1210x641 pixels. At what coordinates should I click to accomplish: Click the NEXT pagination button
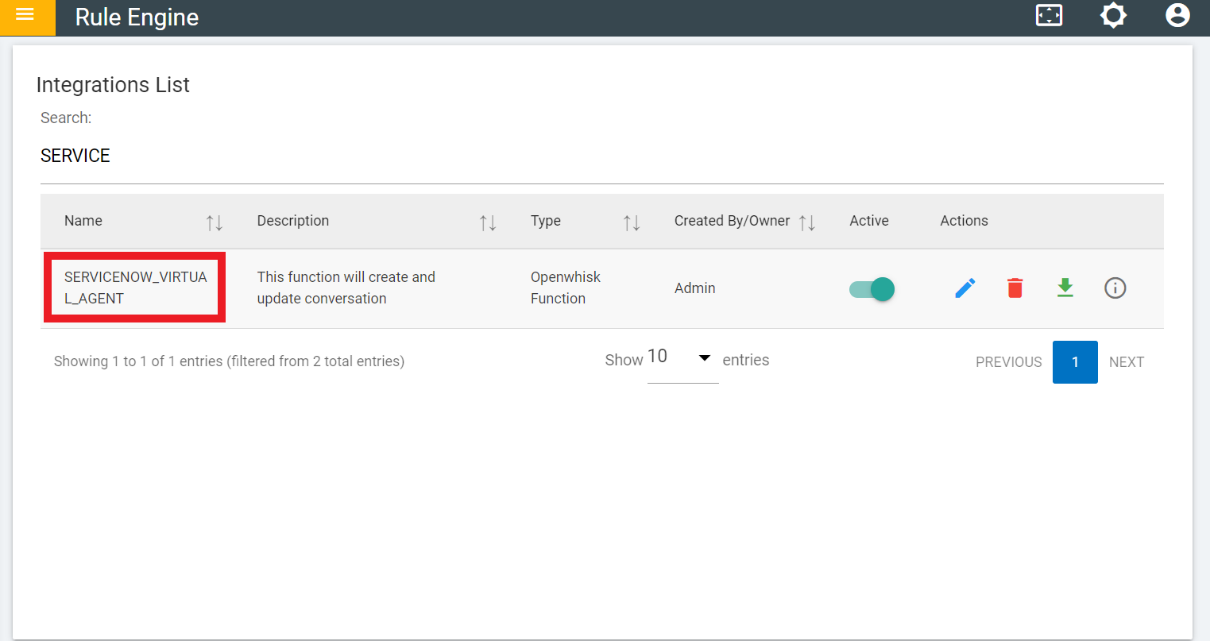pos(1126,362)
